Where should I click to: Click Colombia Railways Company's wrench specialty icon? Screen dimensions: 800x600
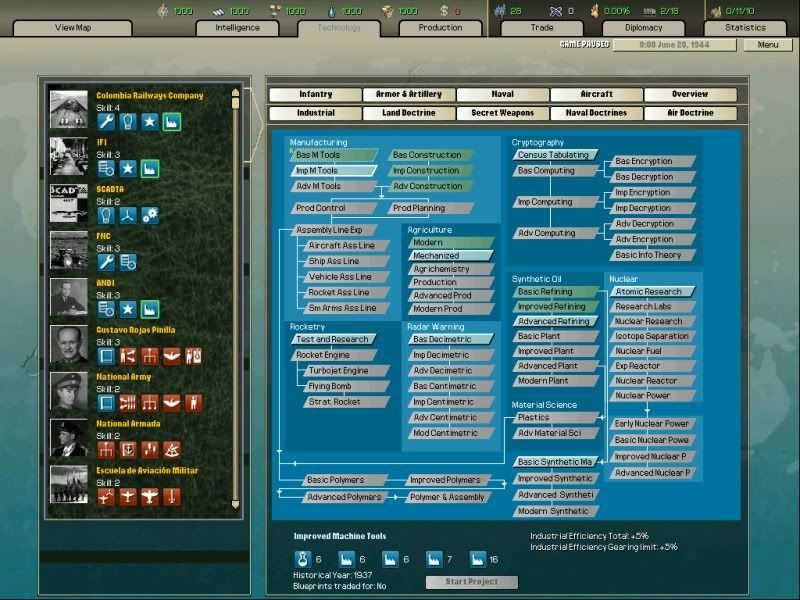[106, 122]
